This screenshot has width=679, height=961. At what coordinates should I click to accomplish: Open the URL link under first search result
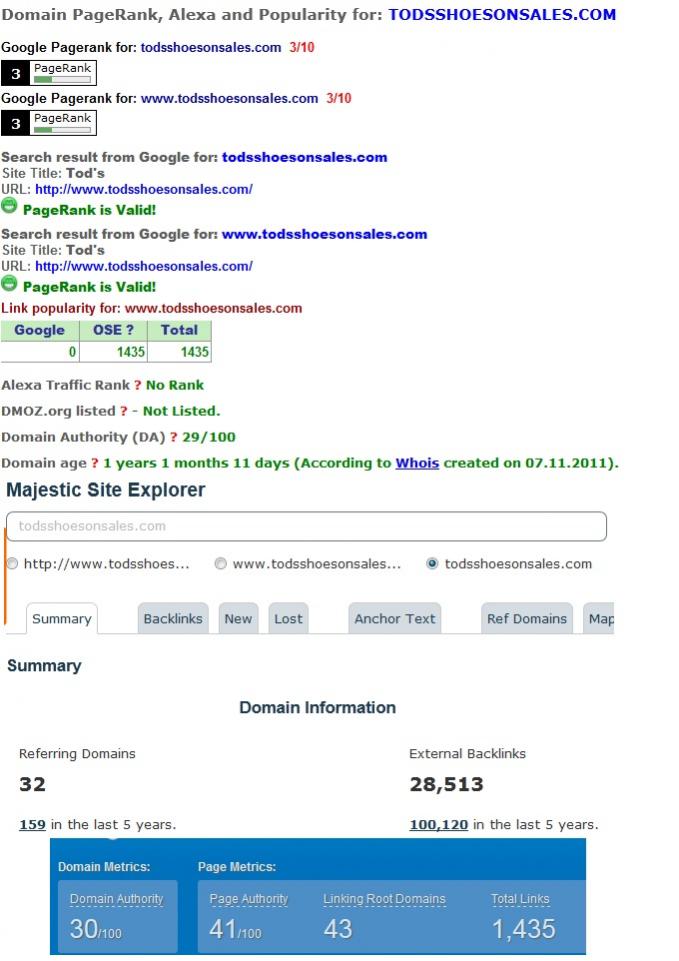[x=143, y=189]
